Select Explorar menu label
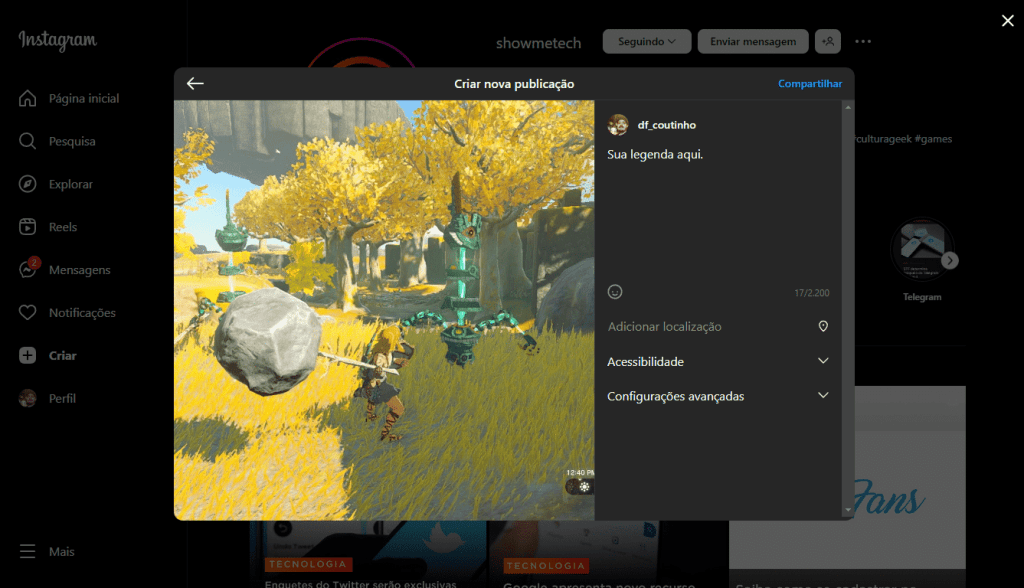This screenshot has height=588, width=1024. click(x=71, y=184)
